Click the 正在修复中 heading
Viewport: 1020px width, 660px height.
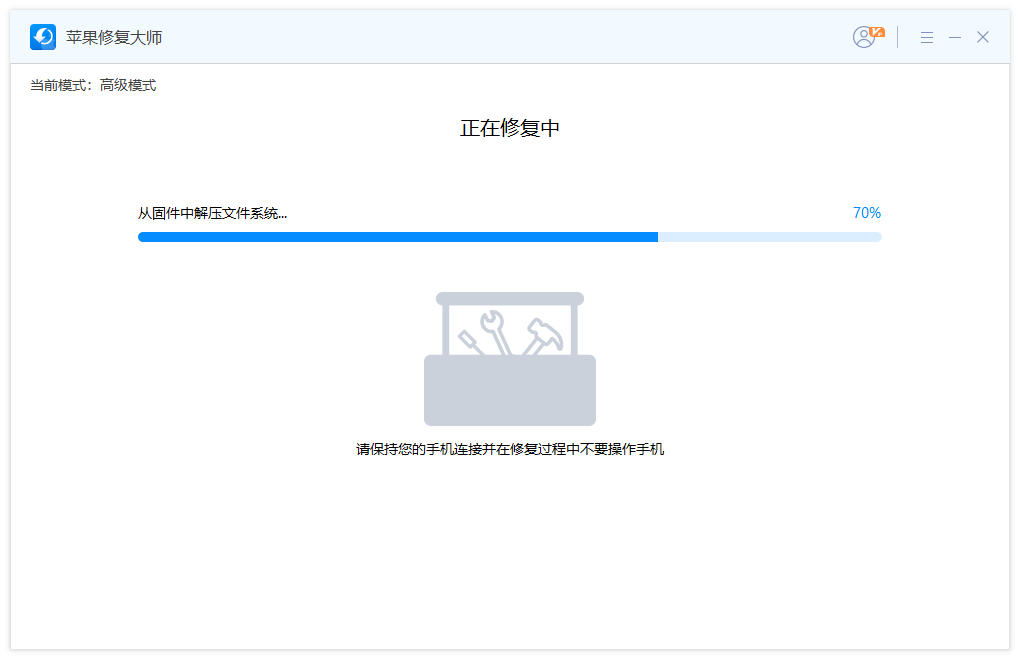(509, 128)
